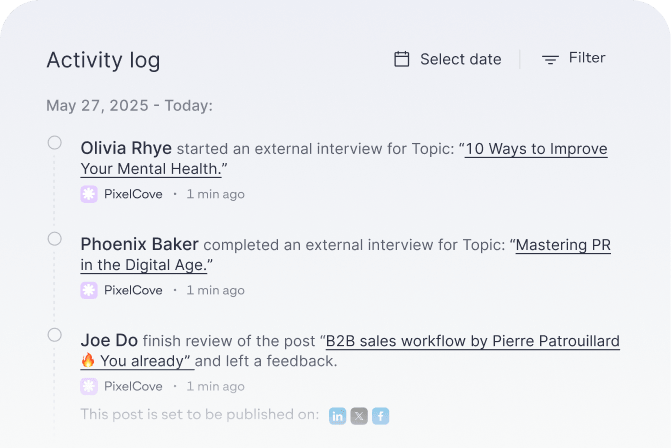Select timeline circle for Phoenix Baker entry
671x448 pixels.
pos(54,239)
